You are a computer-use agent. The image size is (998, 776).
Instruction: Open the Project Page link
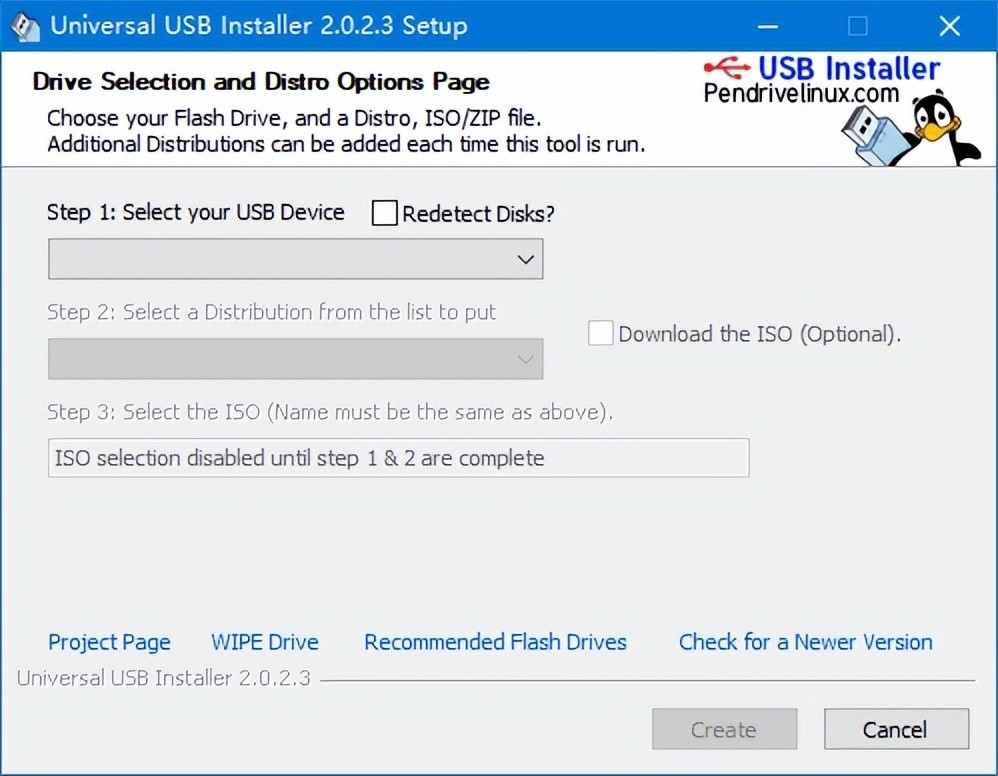point(109,642)
